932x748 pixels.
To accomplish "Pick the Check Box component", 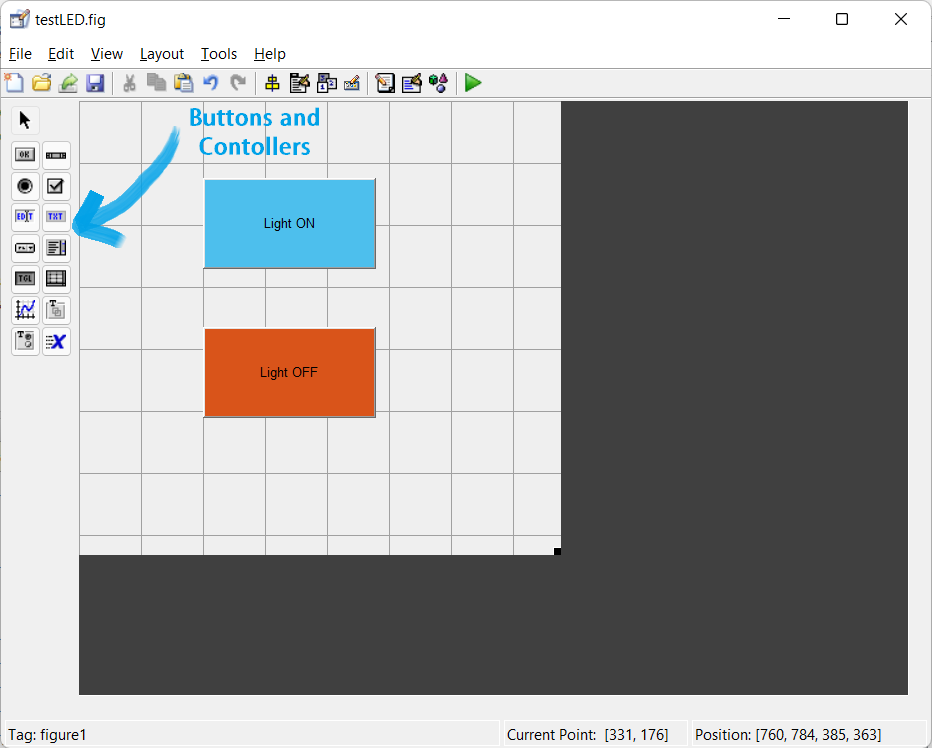I will pos(56,186).
